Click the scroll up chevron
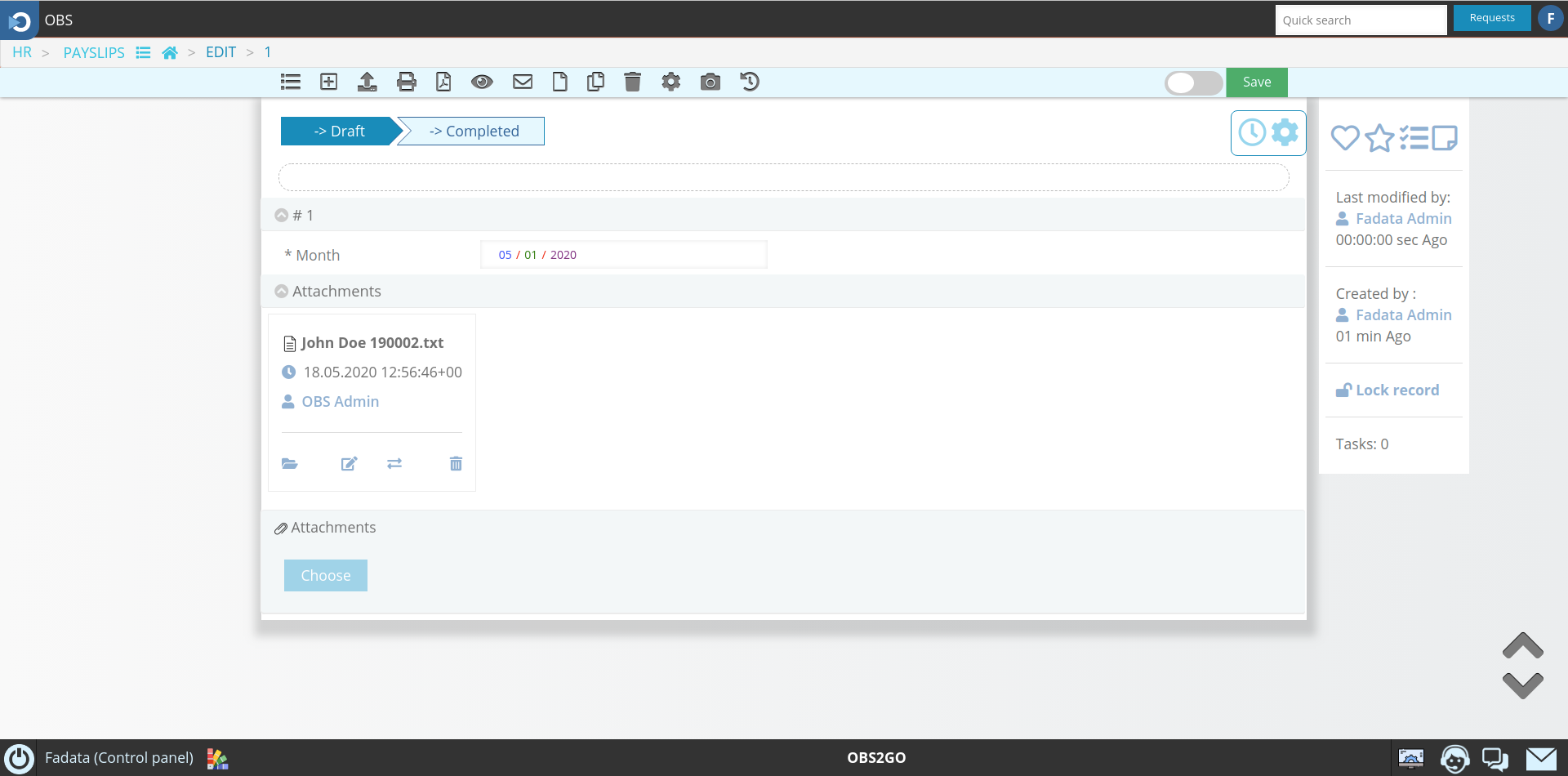The height and width of the screenshot is (776, 1568). coord(1523,645)
